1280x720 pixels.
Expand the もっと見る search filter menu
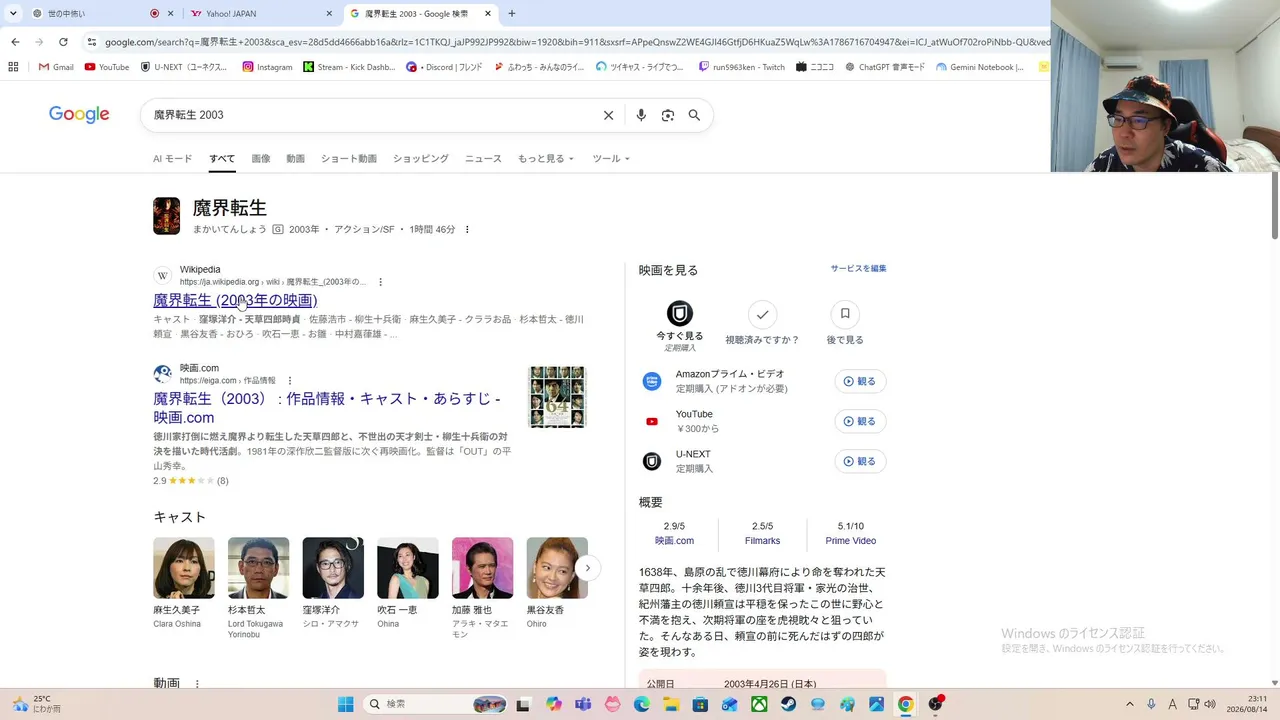(546, 159)
